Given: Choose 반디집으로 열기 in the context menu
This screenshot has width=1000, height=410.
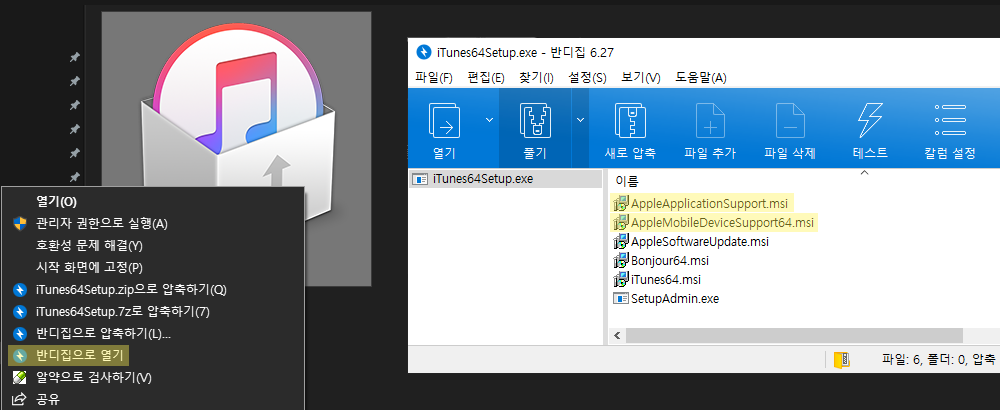Looking at the screenshot, I should [x=153, y=355].
